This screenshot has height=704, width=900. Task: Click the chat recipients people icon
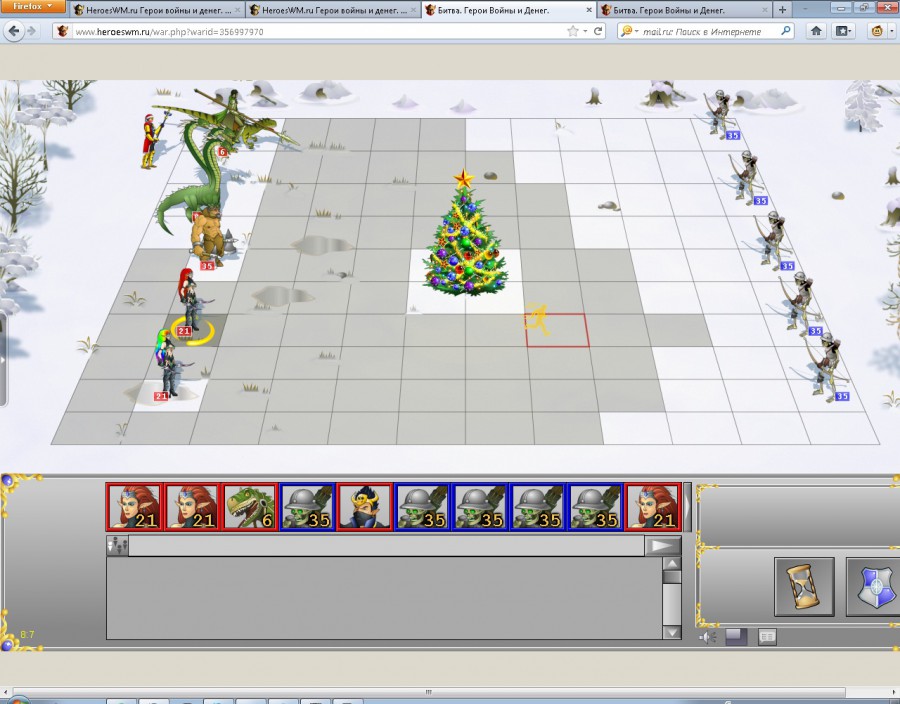[117, 546]
